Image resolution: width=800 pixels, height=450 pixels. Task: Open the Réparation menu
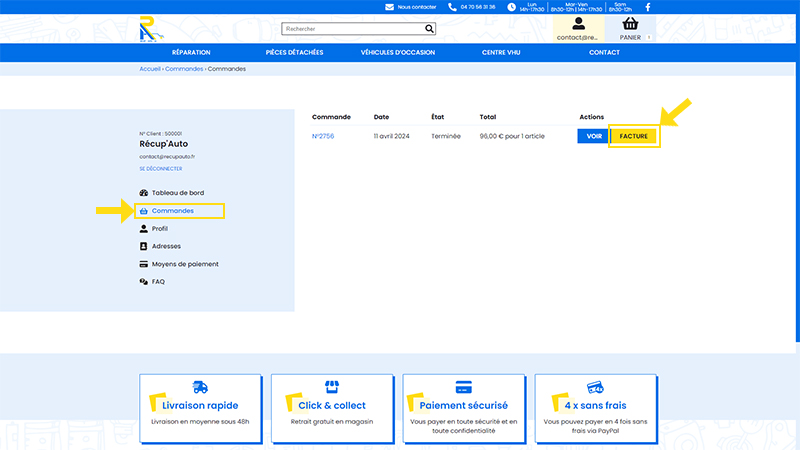[x=191, y=53]
